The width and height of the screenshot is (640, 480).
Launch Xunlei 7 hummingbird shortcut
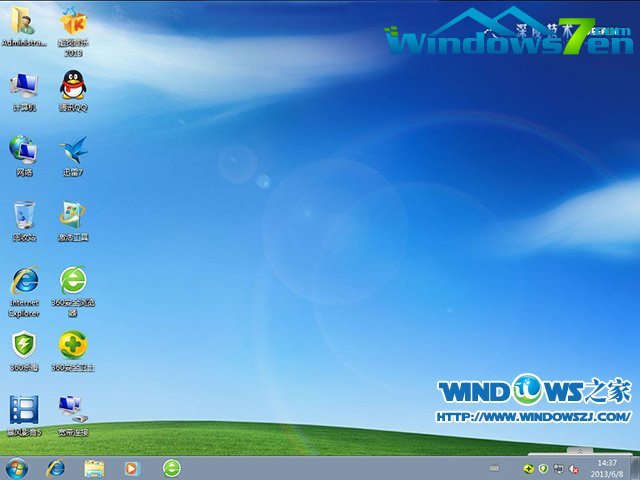click(73, 156)
